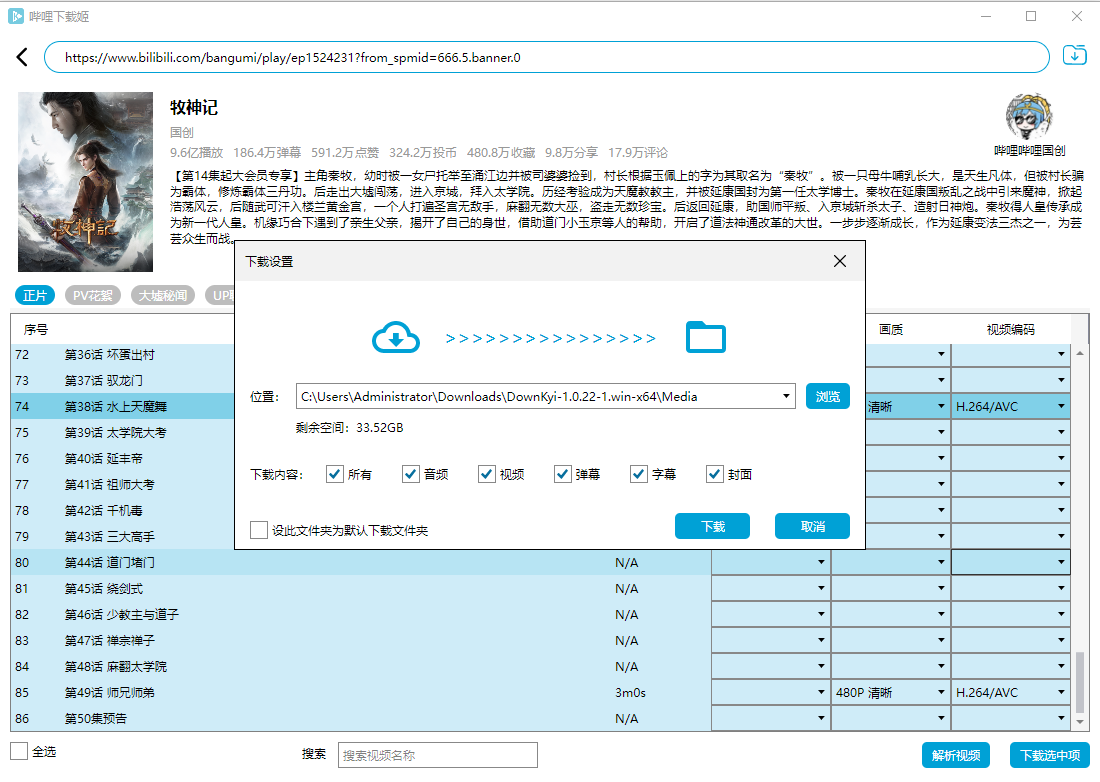Click the blue folder icon in dialog
Image resolution: width=1100 pixels, height=782 pixels.
tap(705, 338)
